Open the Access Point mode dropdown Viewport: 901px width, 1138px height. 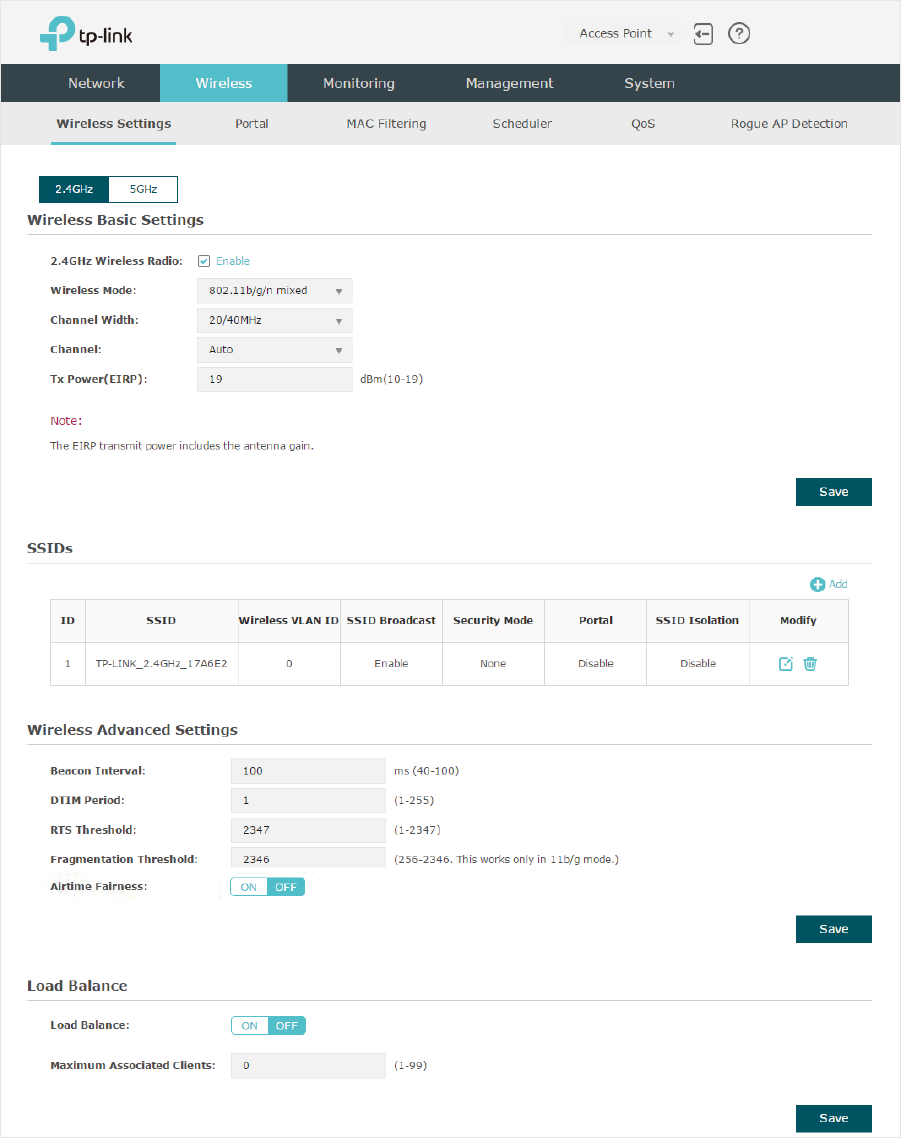623,33
